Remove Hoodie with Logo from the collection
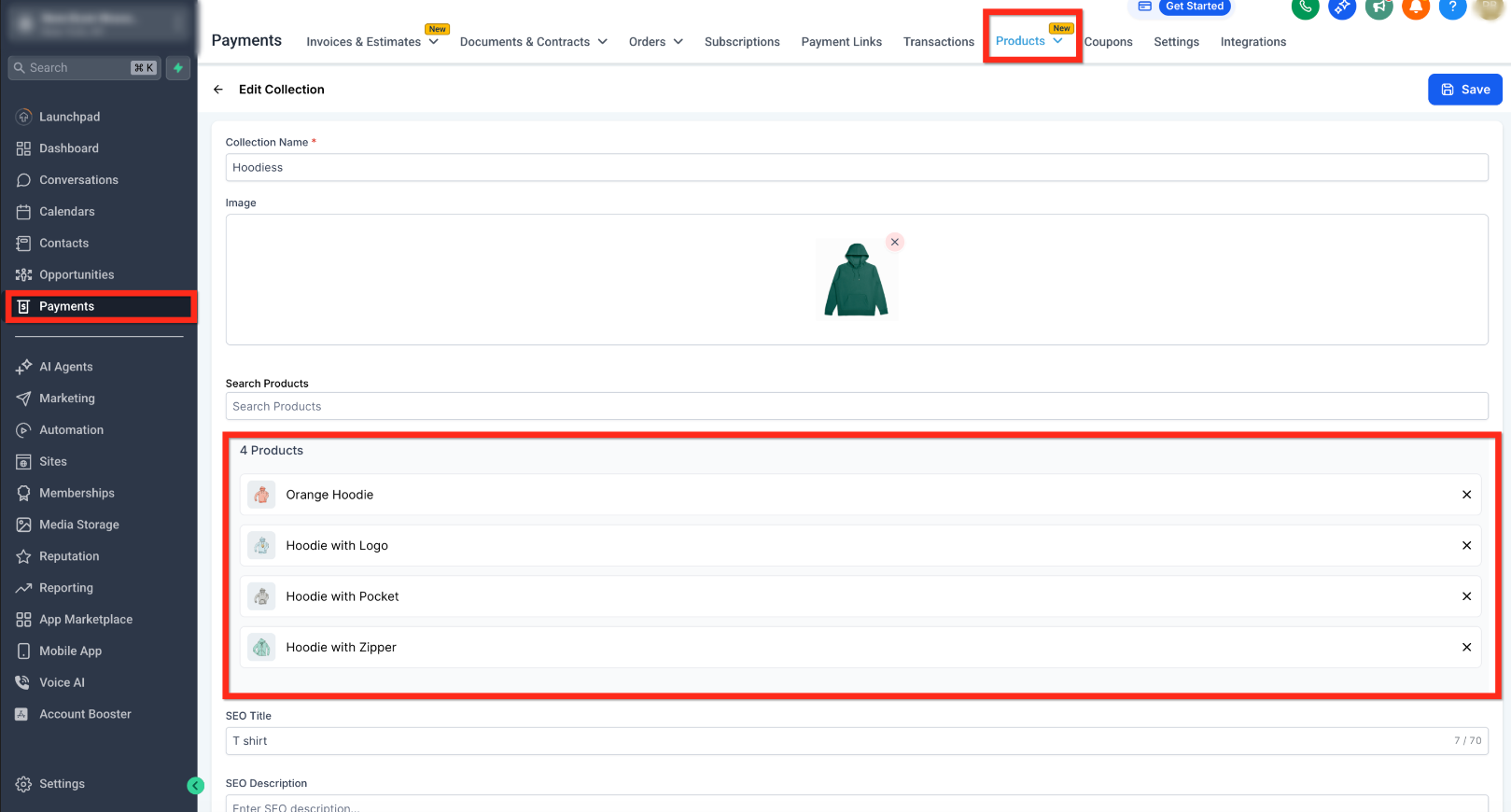The image size is (1511, 812). (x=1467, y=546)
